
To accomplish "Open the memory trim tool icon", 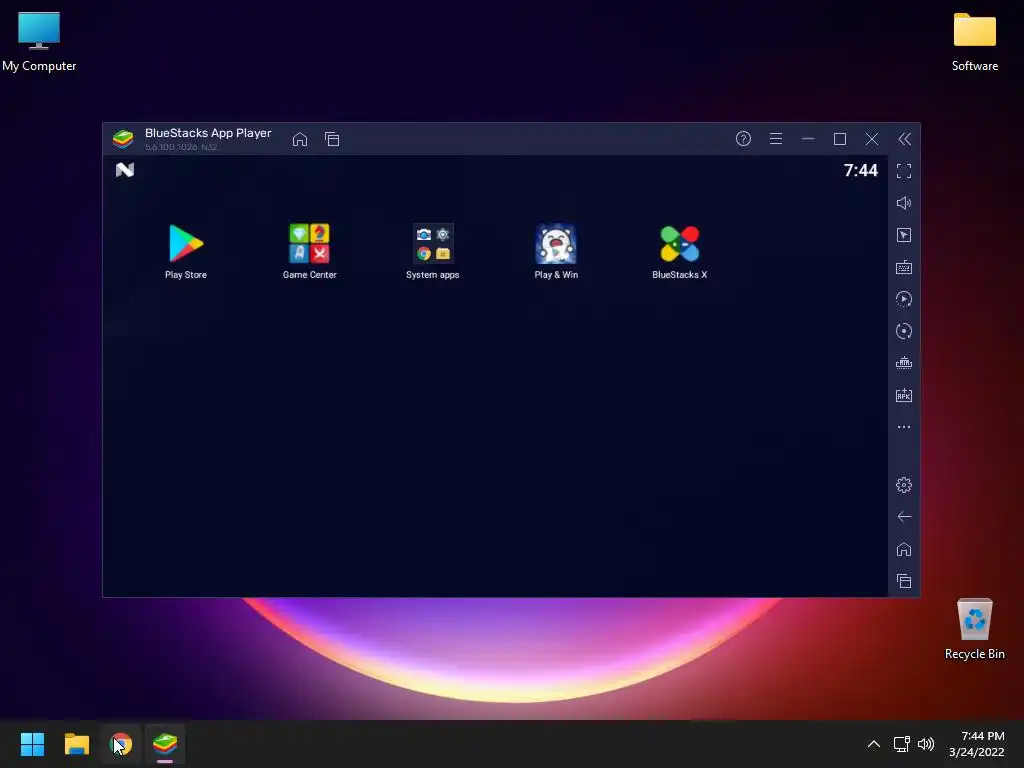I will tap(904, 363).
